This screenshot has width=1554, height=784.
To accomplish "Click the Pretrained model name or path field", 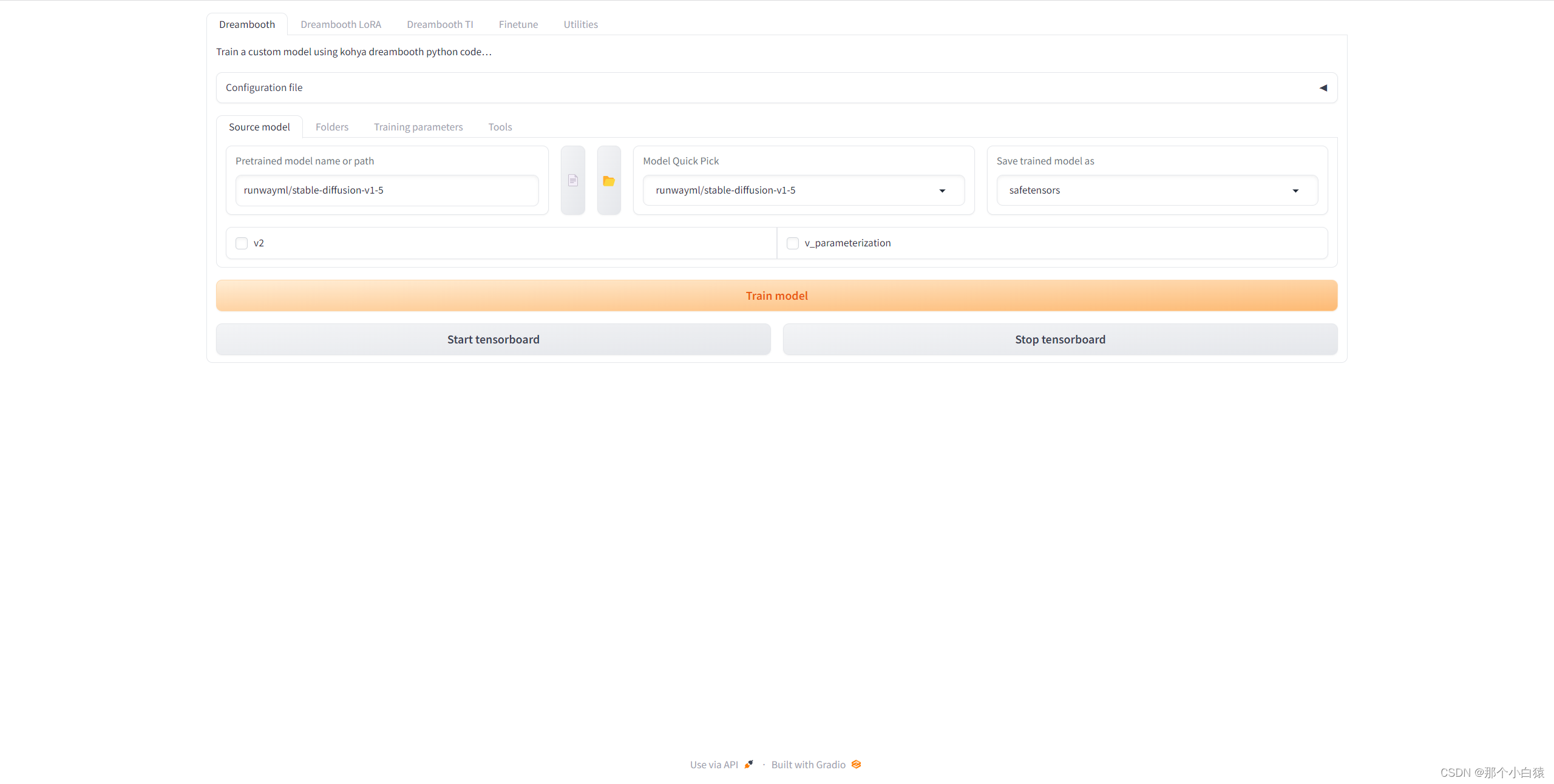I will [x=387, y=191].
